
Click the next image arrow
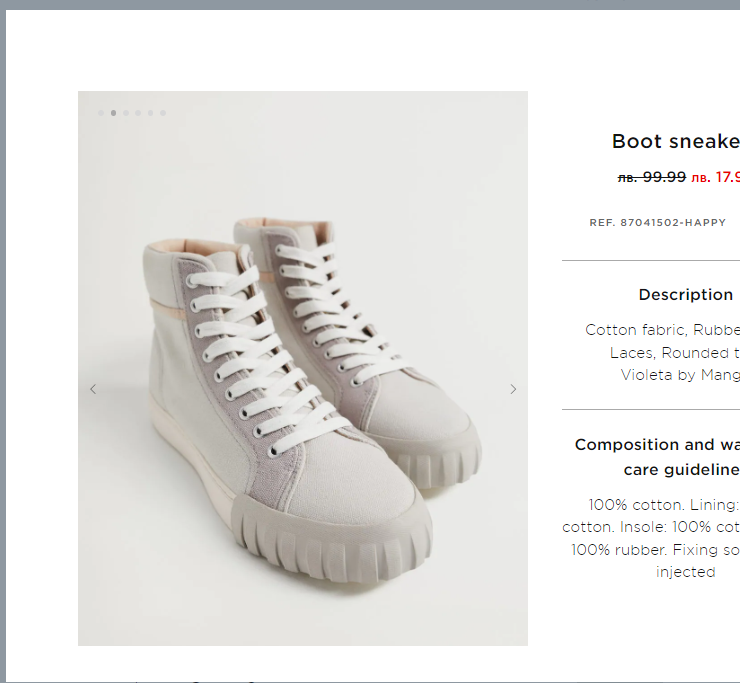pos(513,389)
